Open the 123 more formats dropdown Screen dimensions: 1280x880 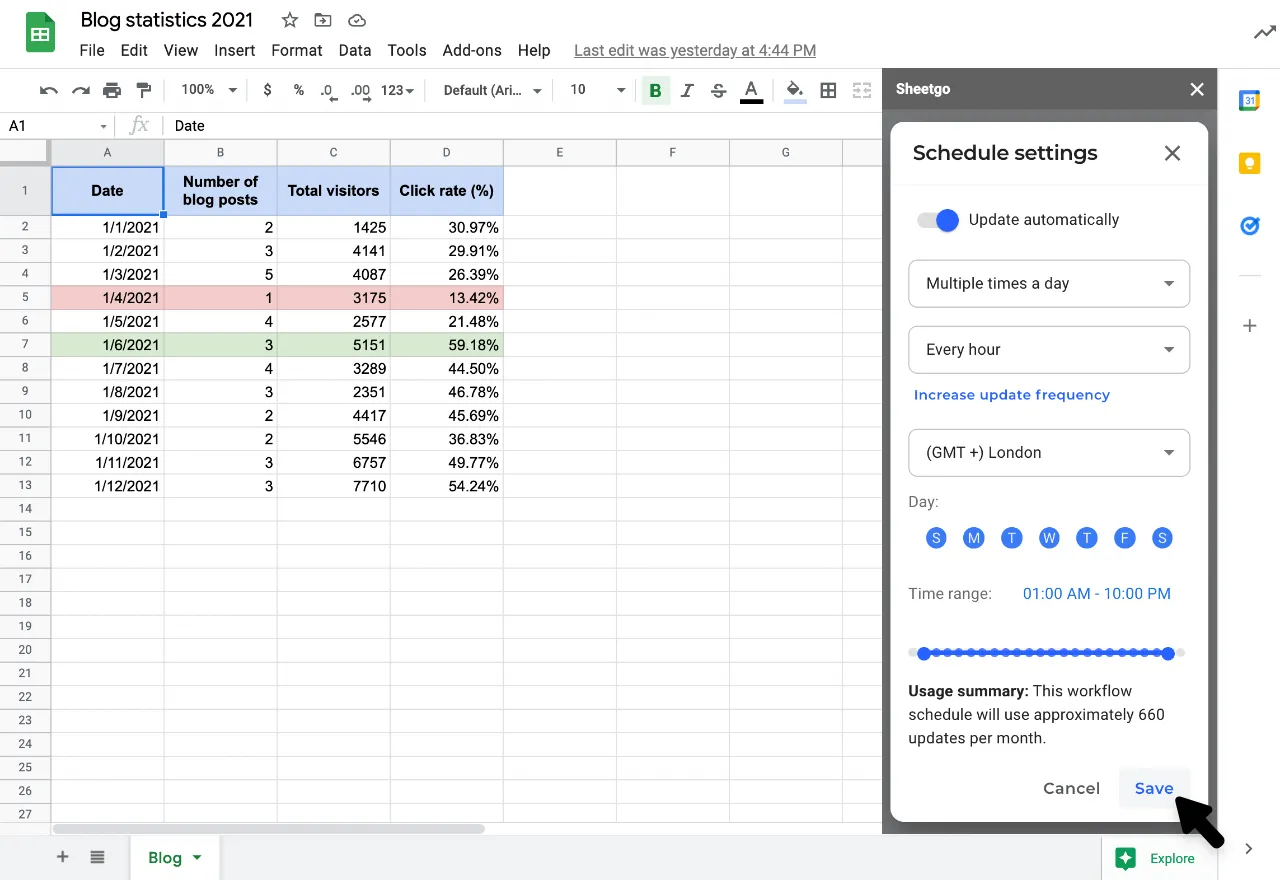[x=397, y=90]
